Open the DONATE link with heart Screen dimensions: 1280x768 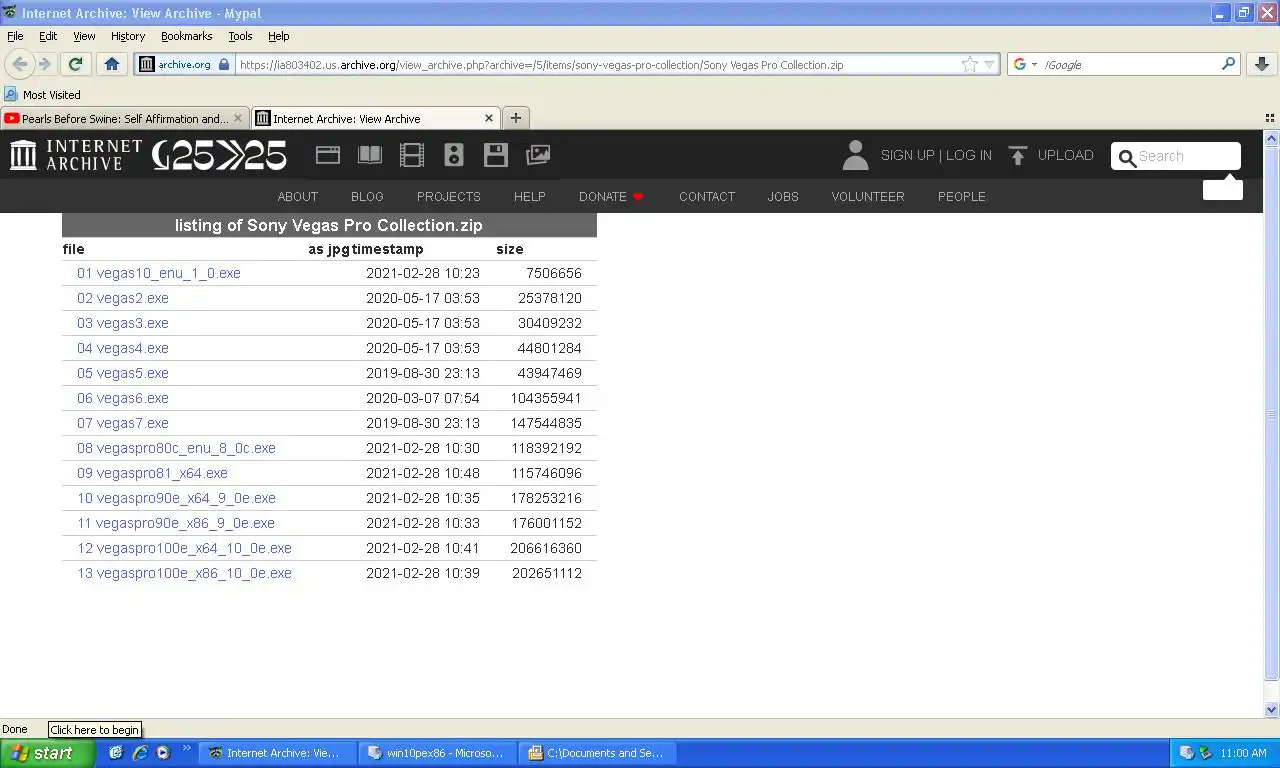click(x=611, y=196)
